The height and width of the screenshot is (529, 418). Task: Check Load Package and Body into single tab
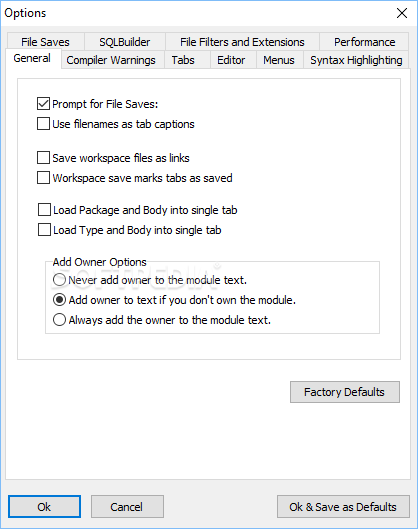(44, 210)
